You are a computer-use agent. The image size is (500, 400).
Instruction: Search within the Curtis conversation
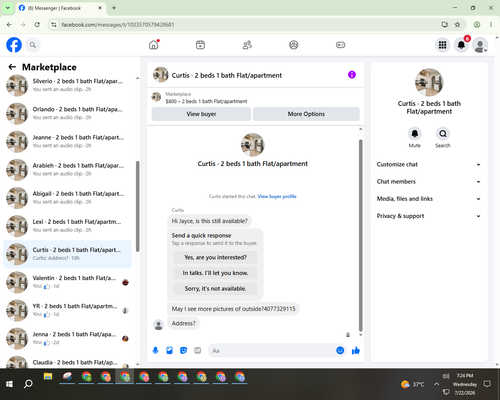(x=443, y=134)
